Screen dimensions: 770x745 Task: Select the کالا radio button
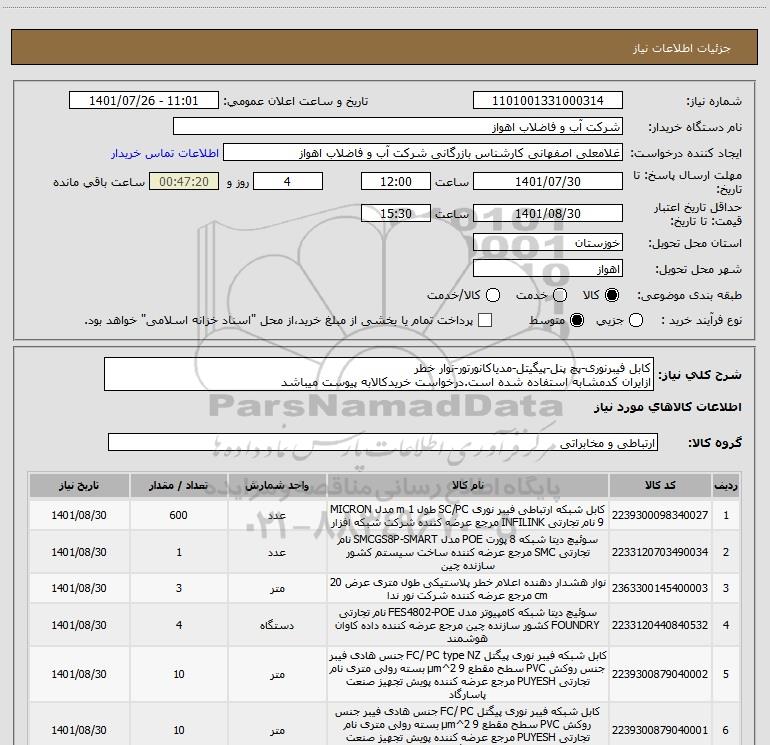(x=612, y=295)
